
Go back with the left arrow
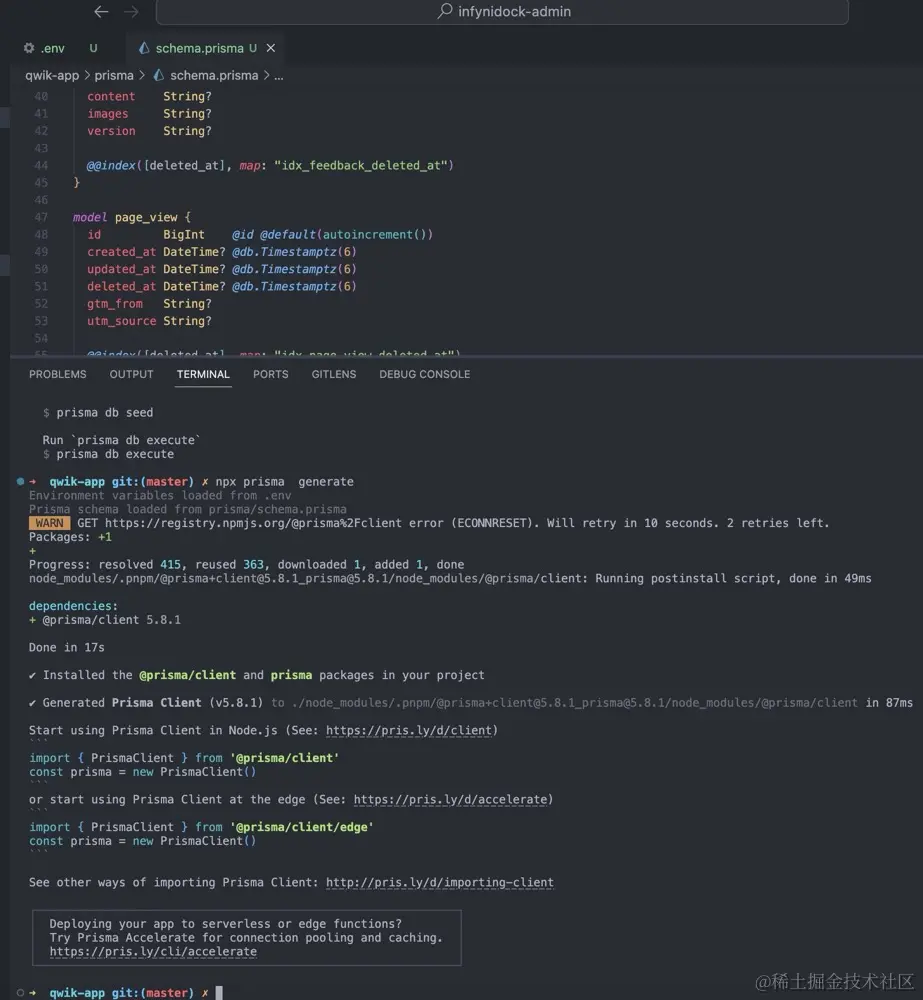click(101, 12)
